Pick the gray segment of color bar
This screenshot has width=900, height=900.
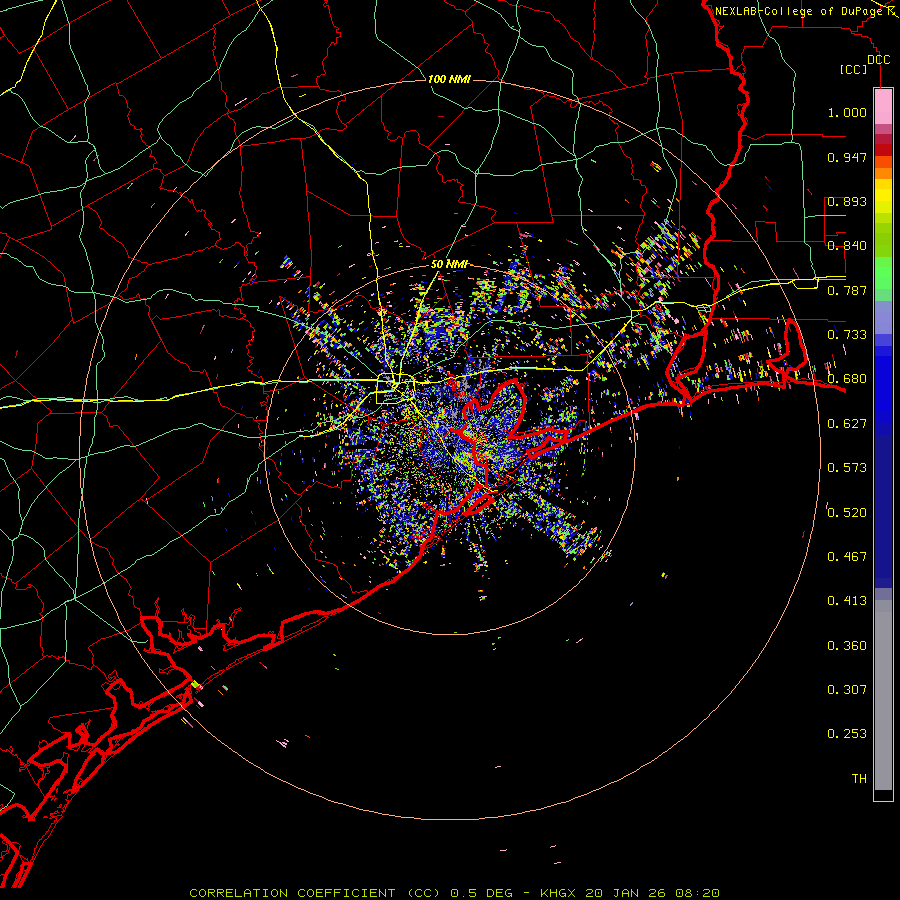(883, 695)
